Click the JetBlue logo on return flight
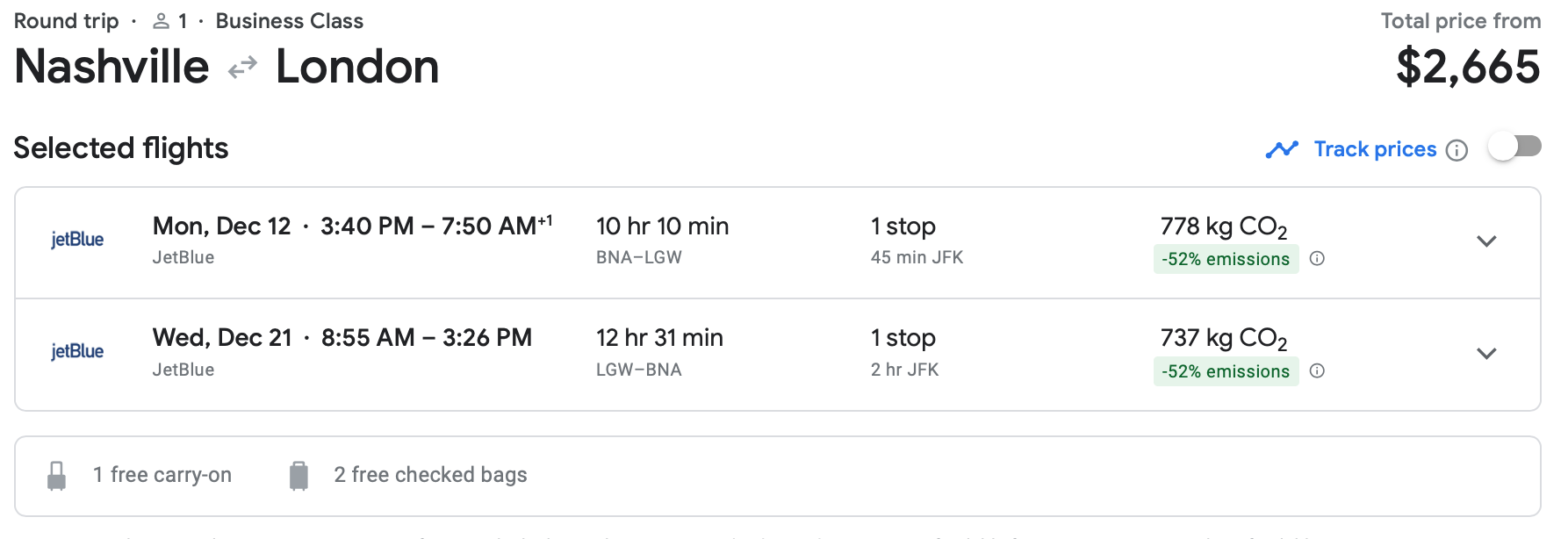The image size is (1568, 539). point(77,351)
